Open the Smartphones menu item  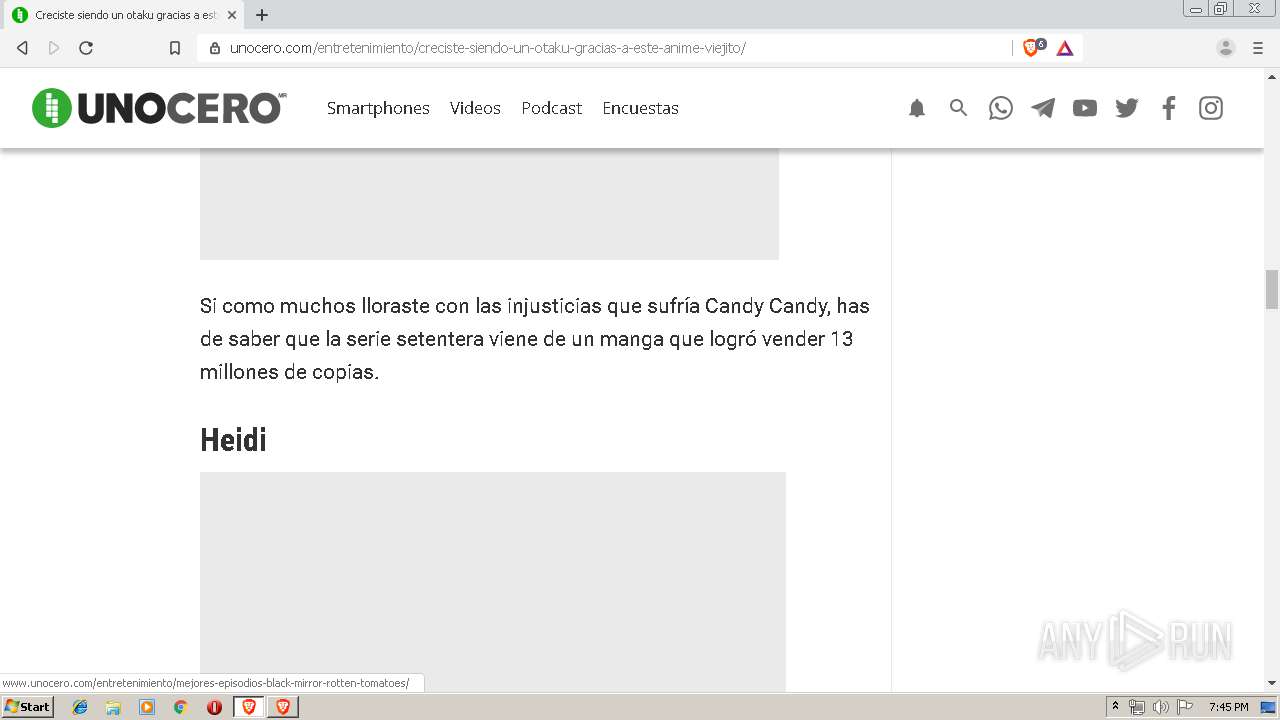378,108
